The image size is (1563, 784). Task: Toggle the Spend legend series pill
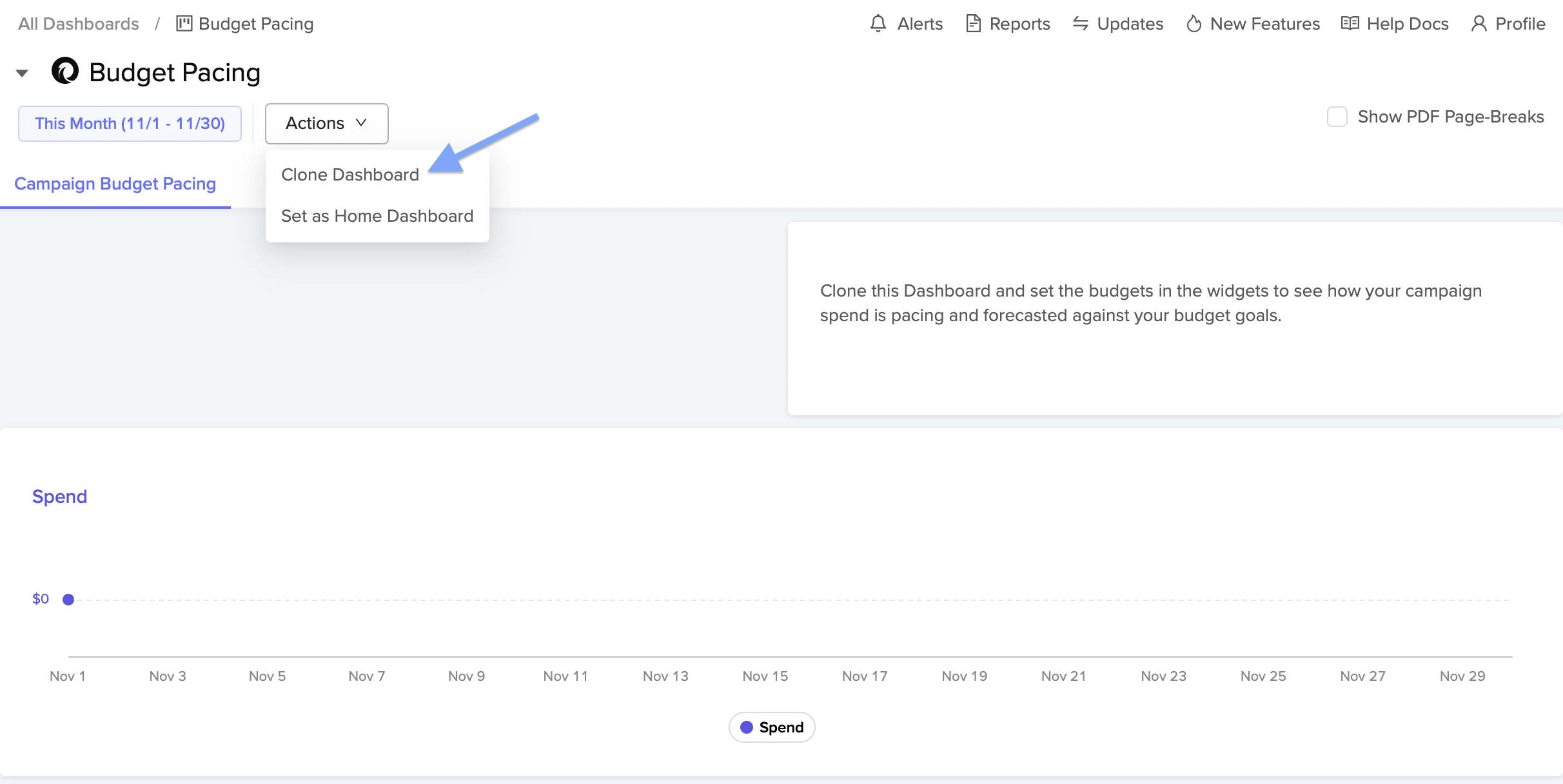click(772, 727)
